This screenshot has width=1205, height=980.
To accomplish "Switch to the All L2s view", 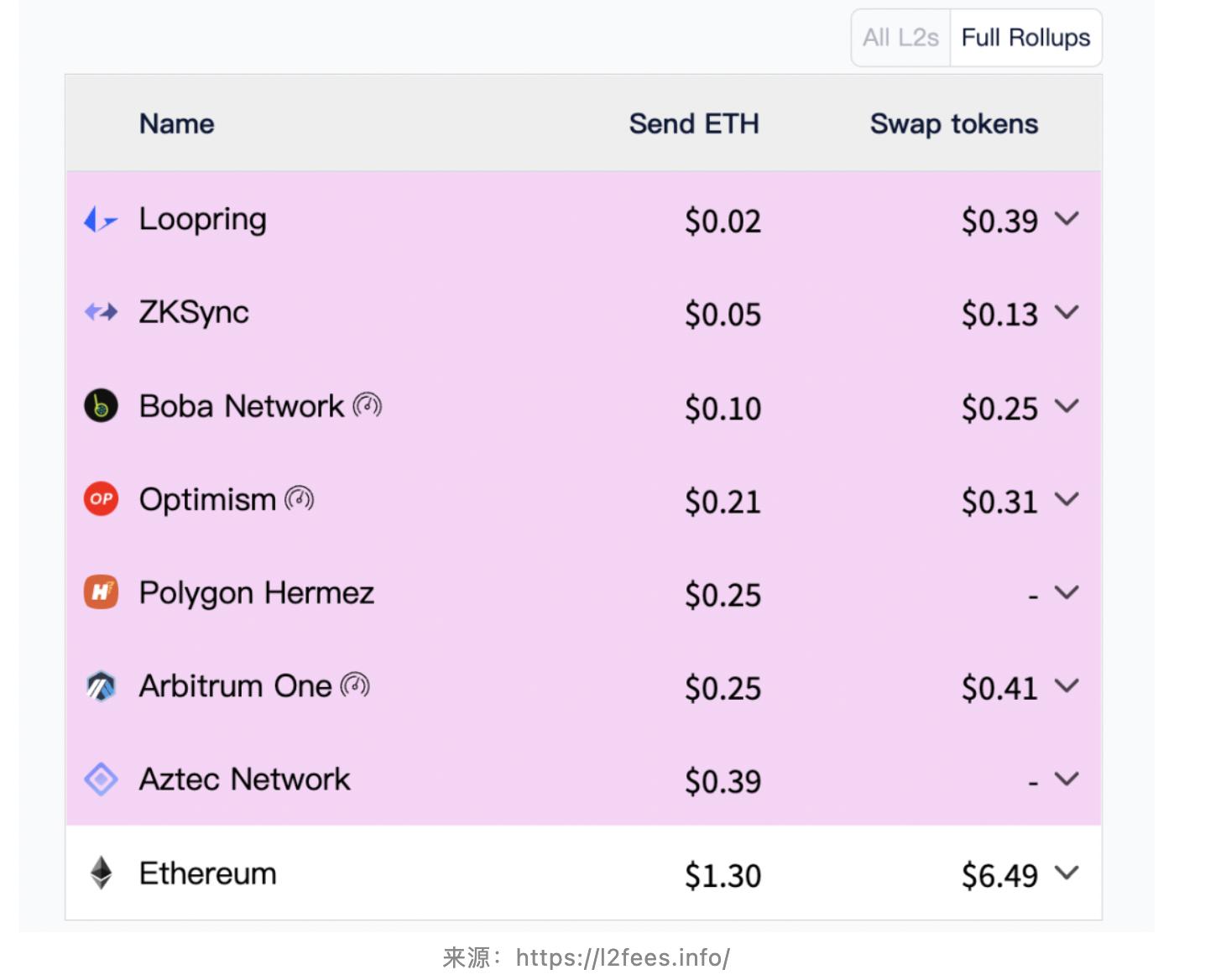I will click(x=900, y=38).
